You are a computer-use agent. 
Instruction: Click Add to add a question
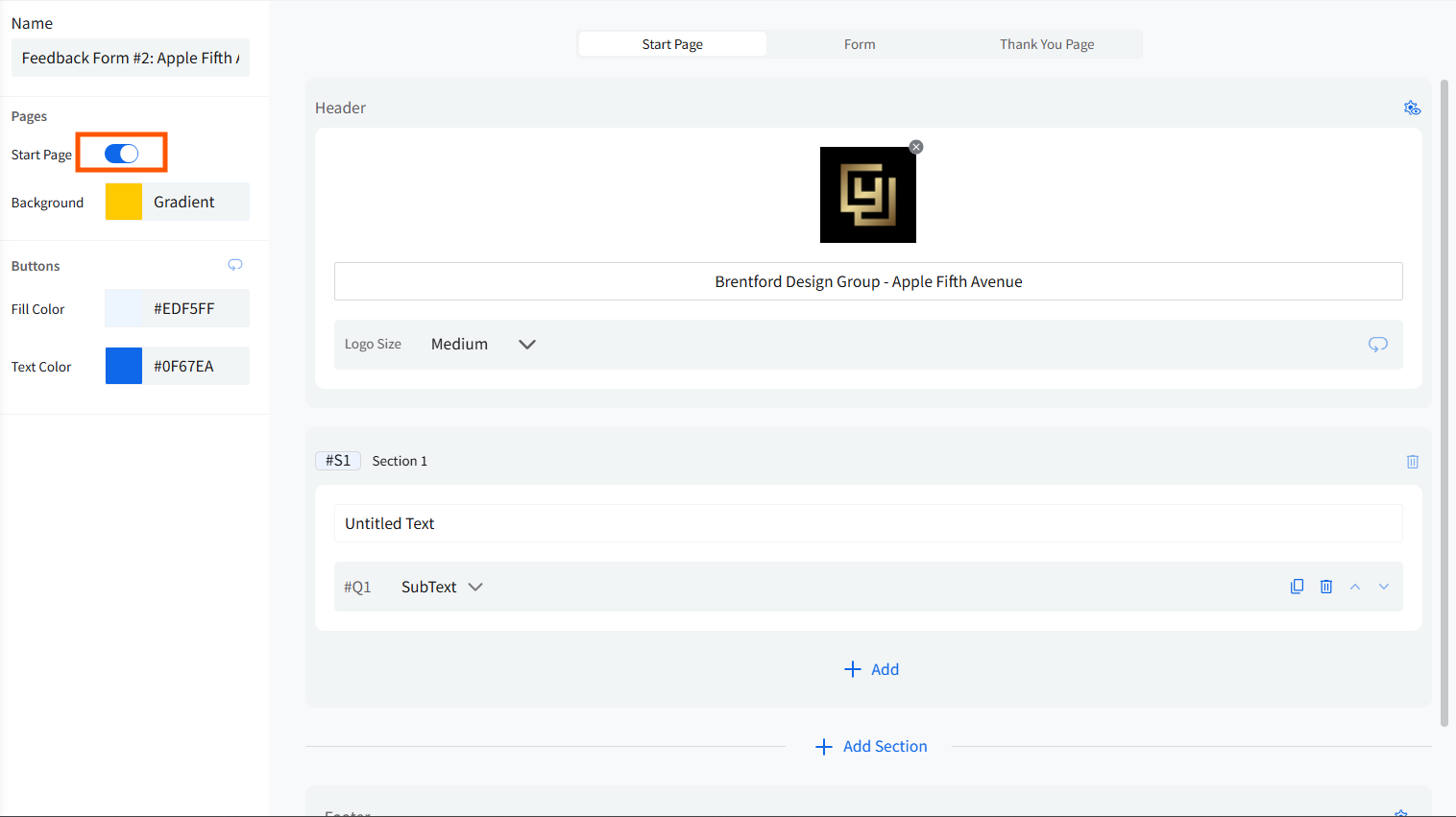click(871, 669)
